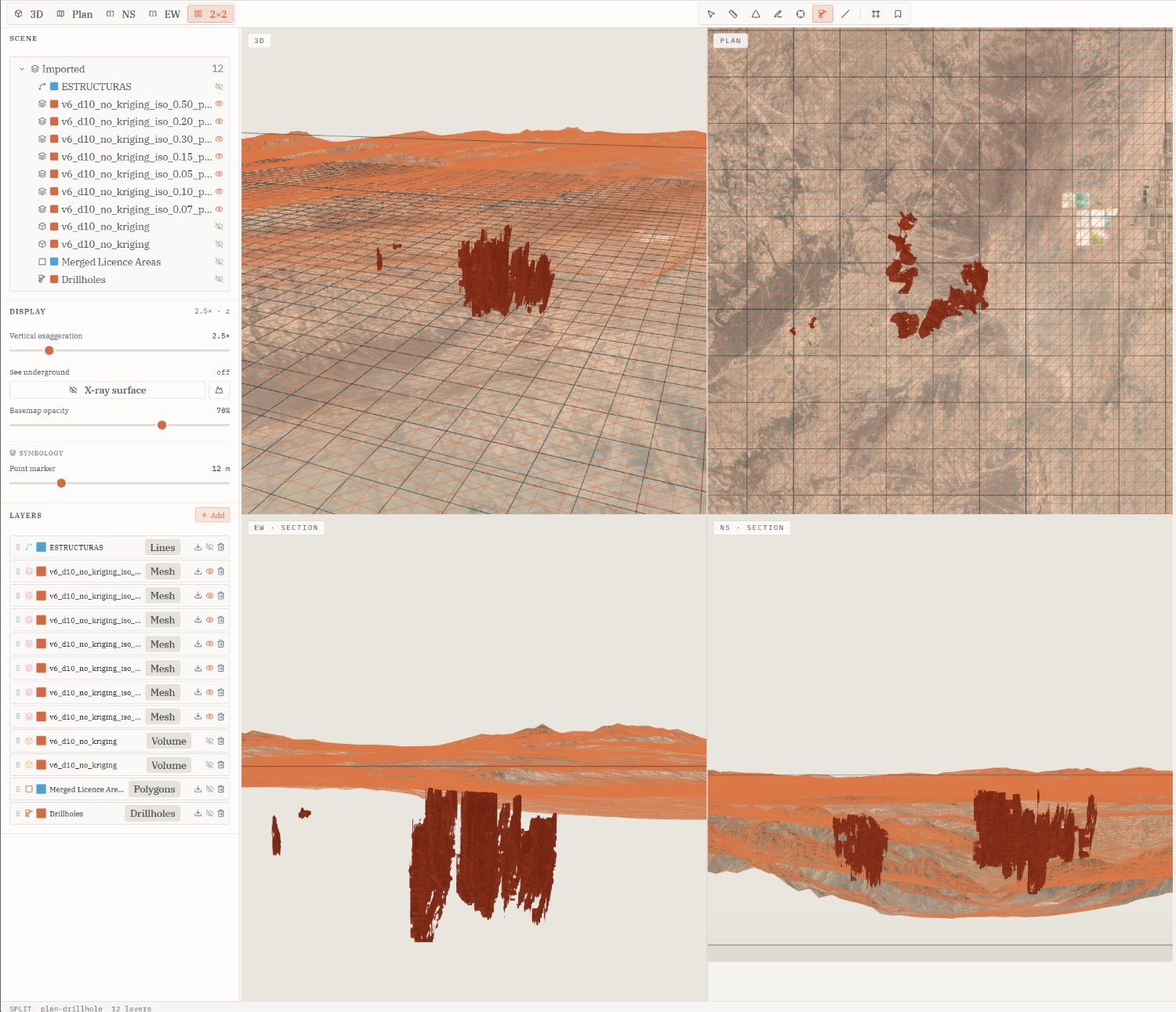The image size is (1176, 1012).
Task: Open the Polygons type selector
Action: pyautogui.click(x=154, y=789)
